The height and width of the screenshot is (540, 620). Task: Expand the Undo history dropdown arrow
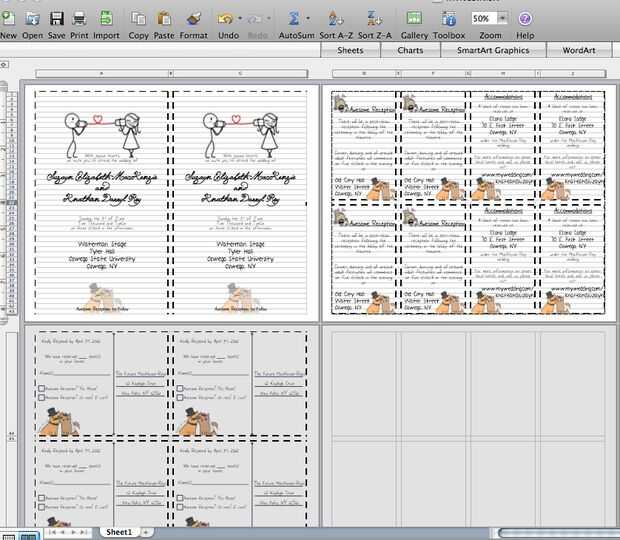pyautogui.click(x=240, y=18)
